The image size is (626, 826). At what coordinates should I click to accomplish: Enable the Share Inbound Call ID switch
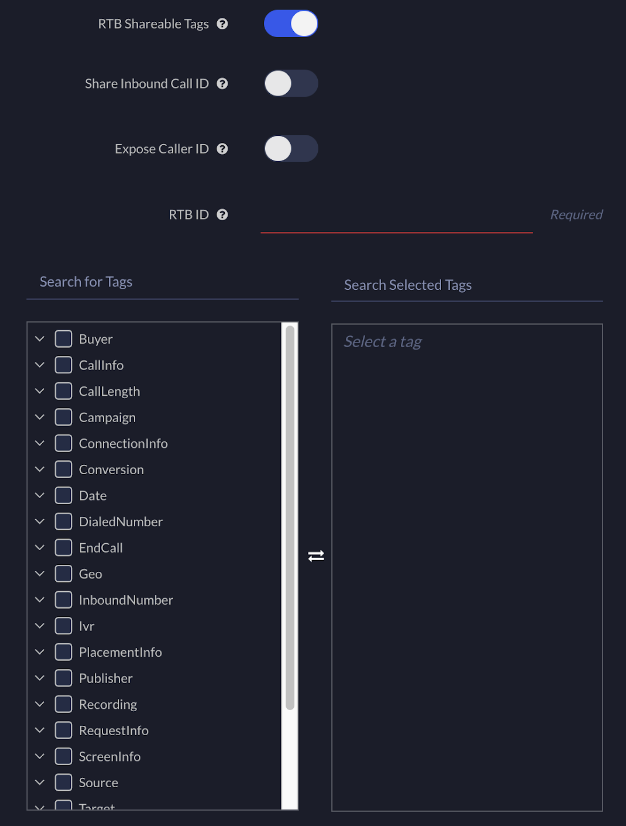pyautogui.click(x=290, y=83)
